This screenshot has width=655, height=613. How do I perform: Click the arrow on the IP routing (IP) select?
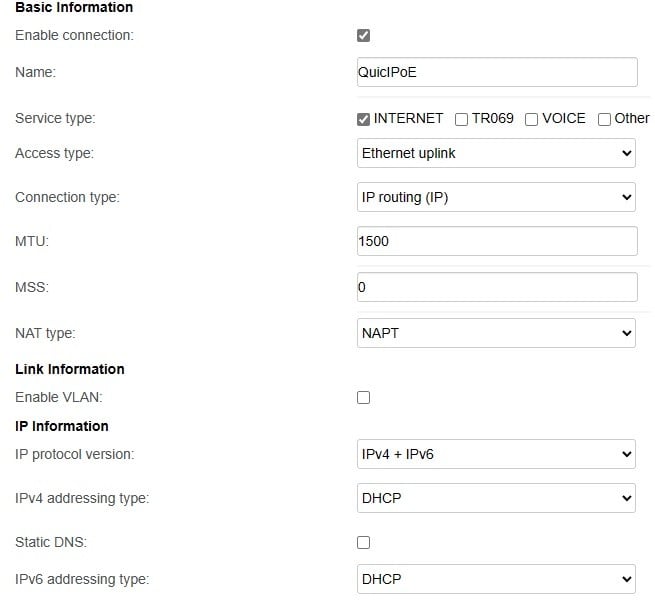[x=627, y=197]
